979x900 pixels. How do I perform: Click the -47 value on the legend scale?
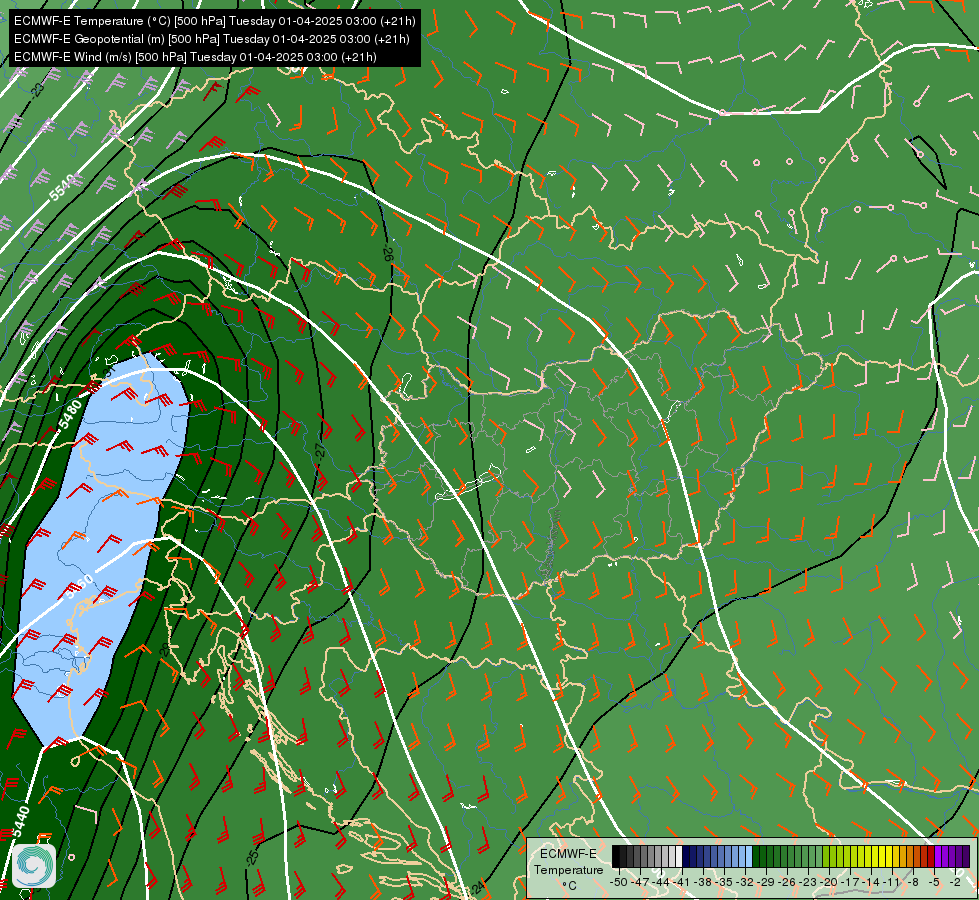(x=640, y=883)
